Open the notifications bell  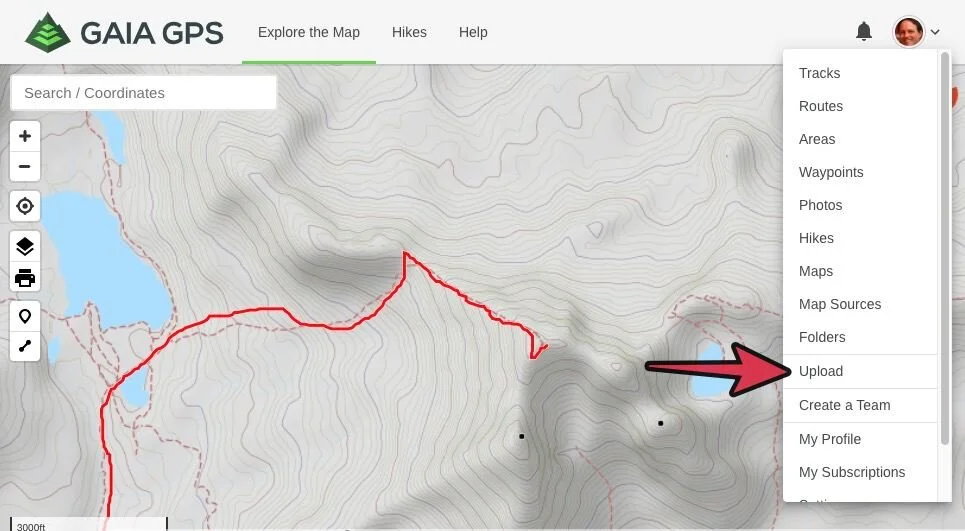point(864,31)
